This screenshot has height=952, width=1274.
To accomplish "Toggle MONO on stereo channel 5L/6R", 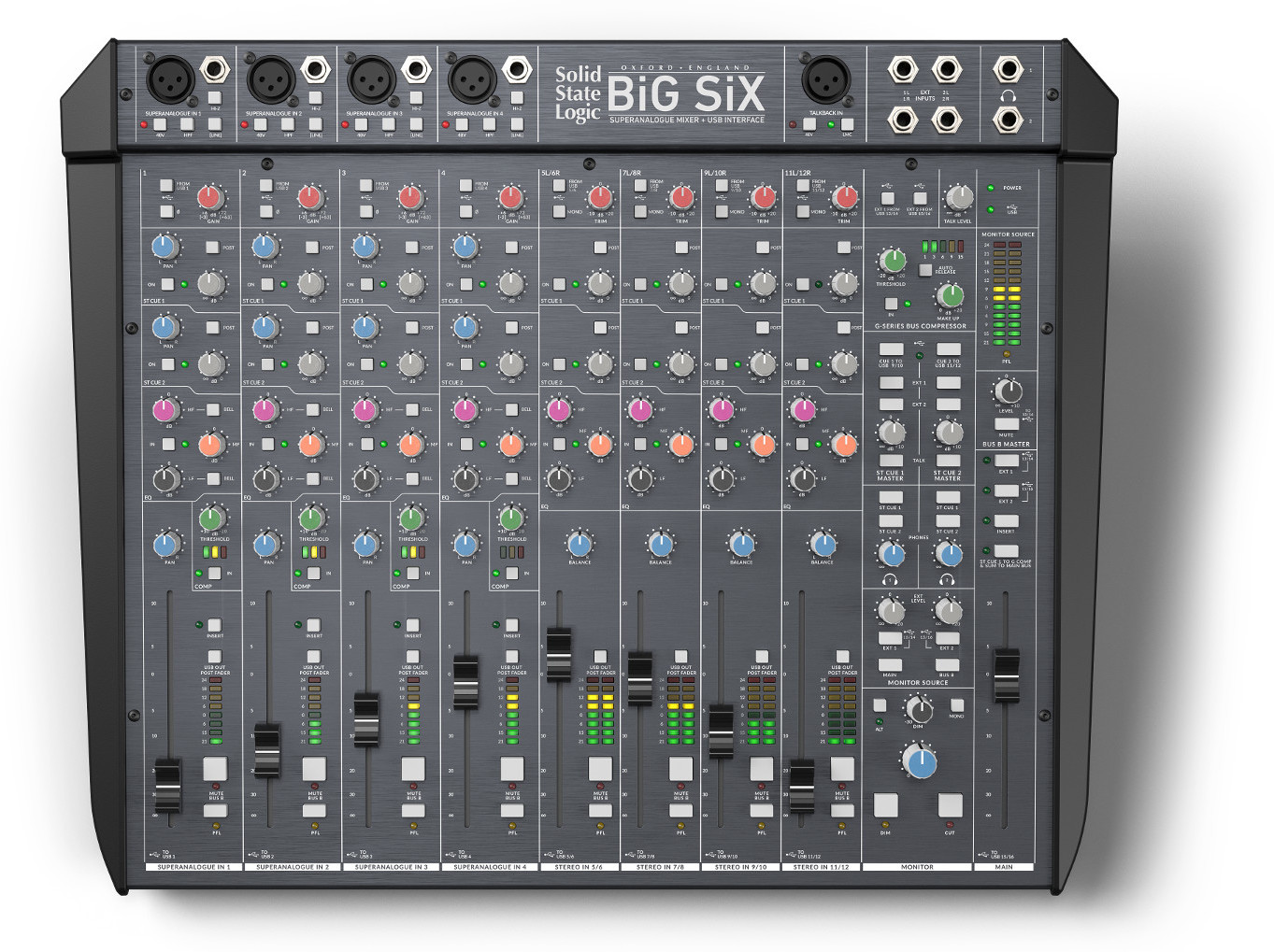I will pos(559,211).
